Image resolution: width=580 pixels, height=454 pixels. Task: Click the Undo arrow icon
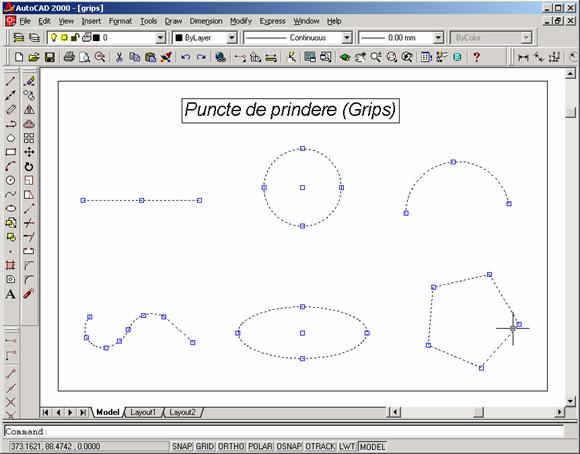point(185,57)
